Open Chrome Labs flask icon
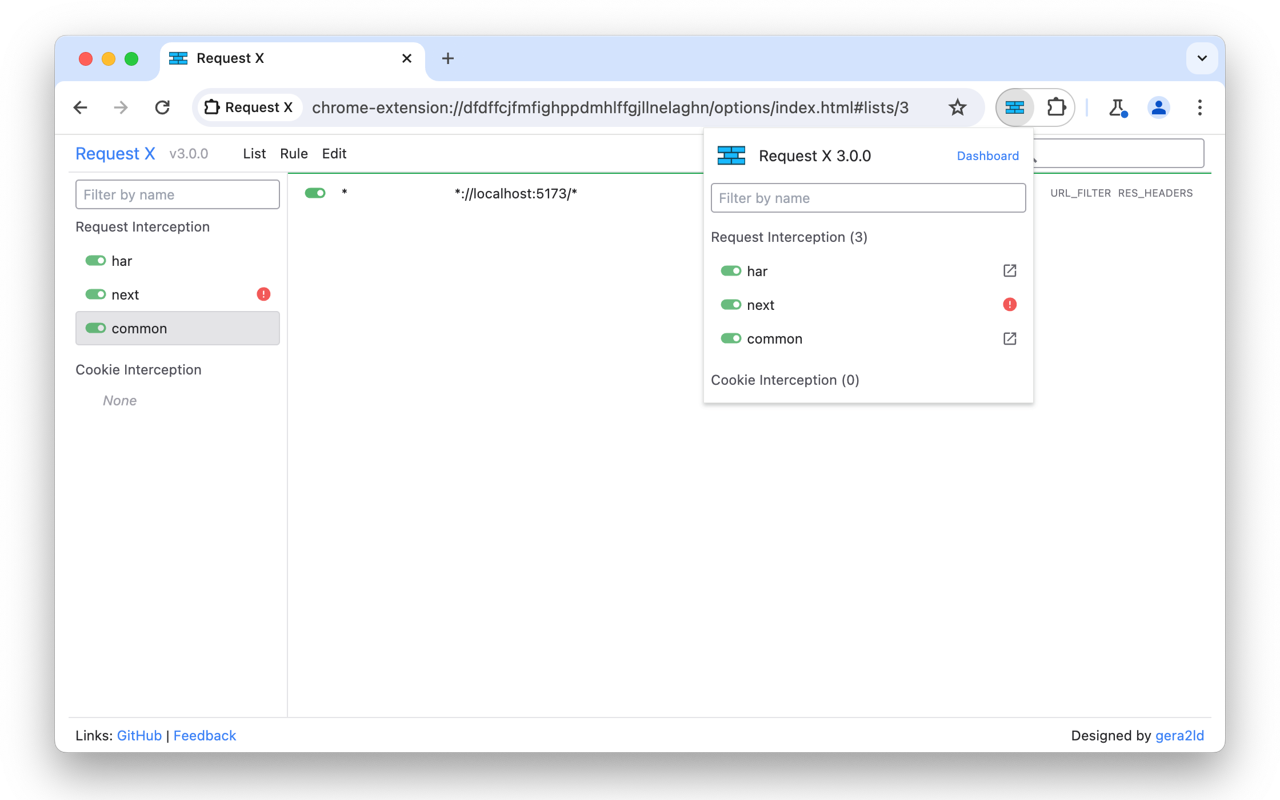 tap(1118, 107)
